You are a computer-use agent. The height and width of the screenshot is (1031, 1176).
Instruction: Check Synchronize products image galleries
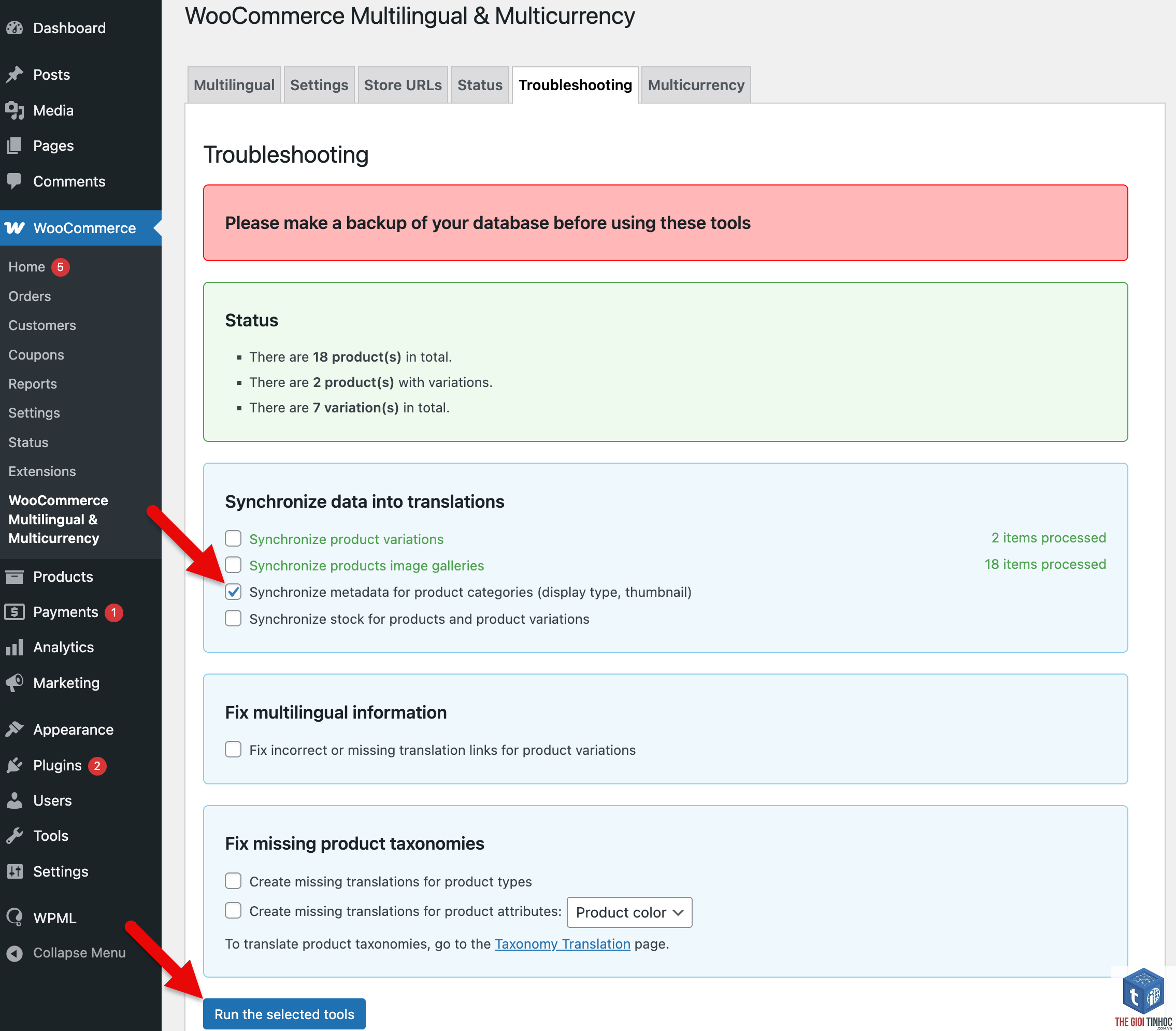coord(233,564)
